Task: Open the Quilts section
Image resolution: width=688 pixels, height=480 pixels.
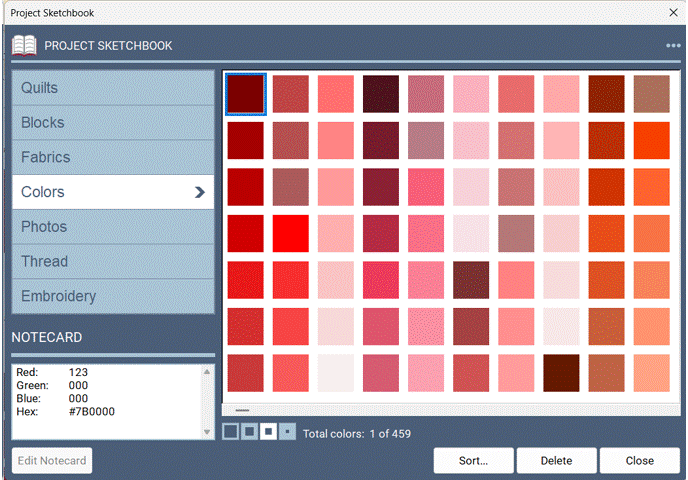Action: point(113,88)
